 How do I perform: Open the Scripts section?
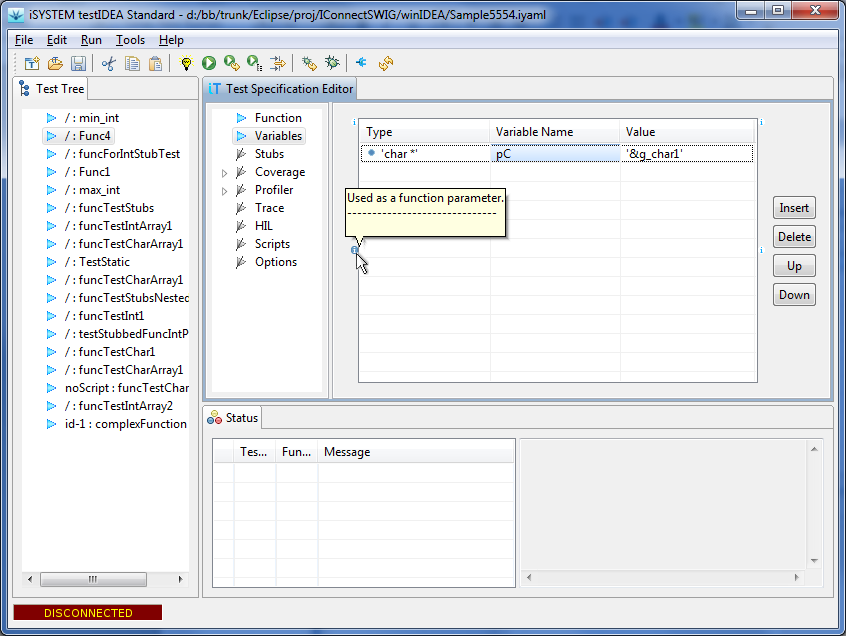272,244
